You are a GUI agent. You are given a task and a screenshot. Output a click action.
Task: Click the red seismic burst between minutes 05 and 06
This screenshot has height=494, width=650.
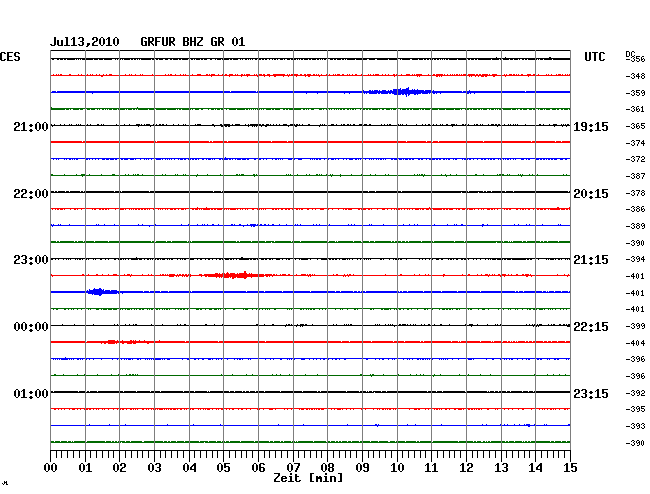tap(238, 275)
